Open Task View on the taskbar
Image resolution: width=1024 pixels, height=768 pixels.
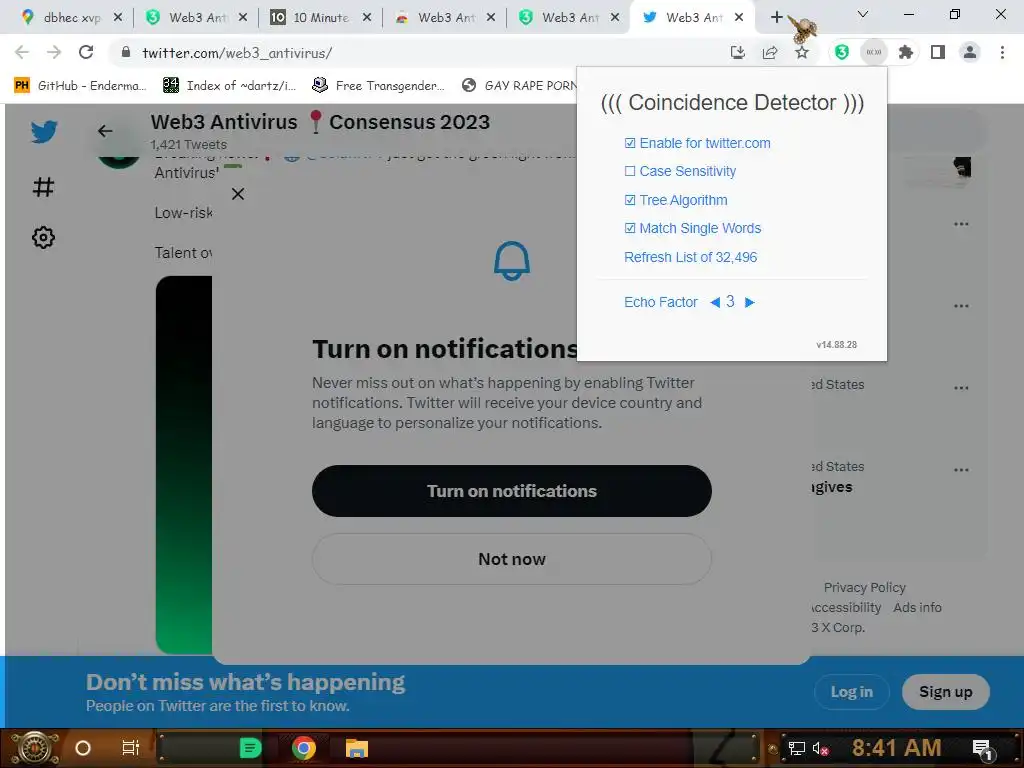point(131,748)
